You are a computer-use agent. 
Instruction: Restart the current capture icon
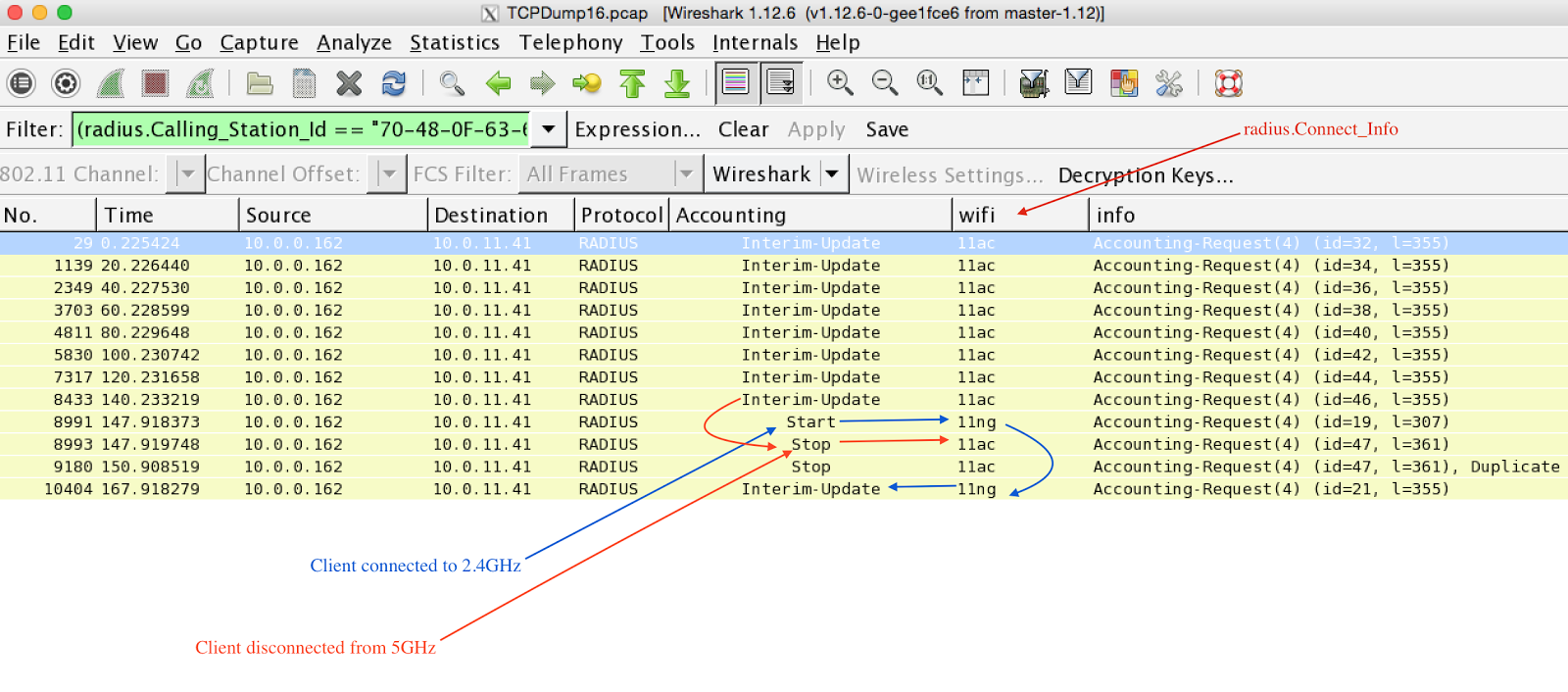tap(200, 83)
